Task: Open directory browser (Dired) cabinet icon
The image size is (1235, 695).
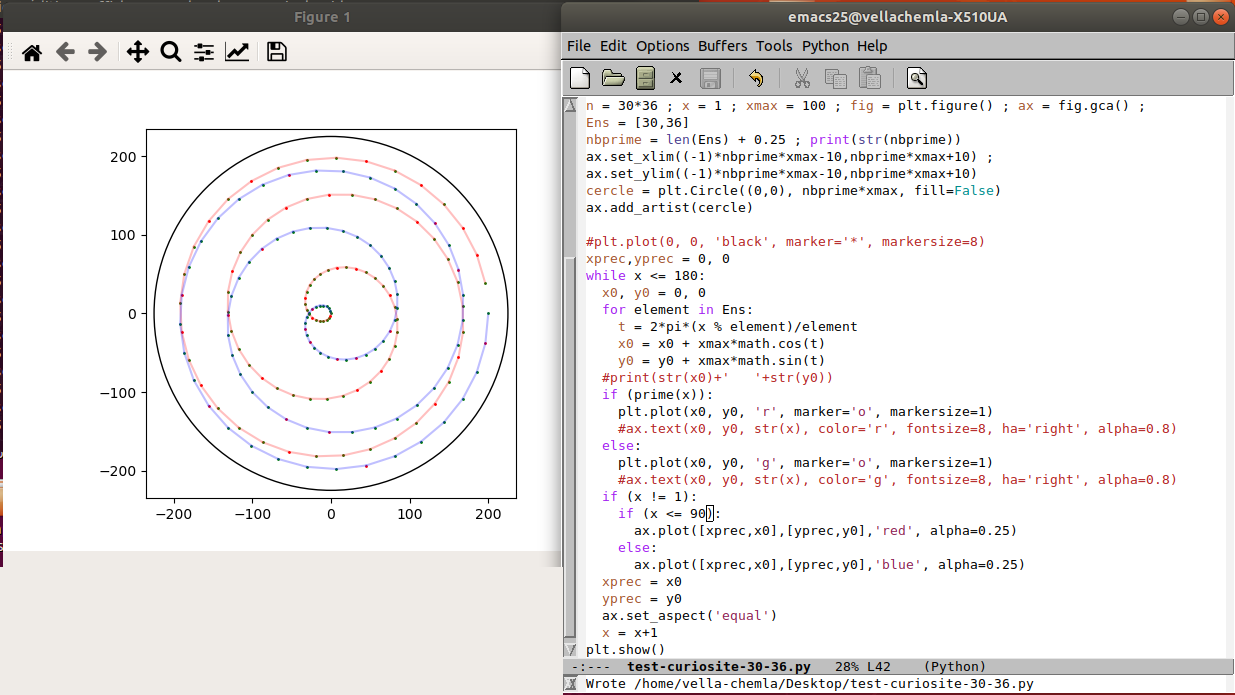Action: pyautogui.click(x=645, y=78)
